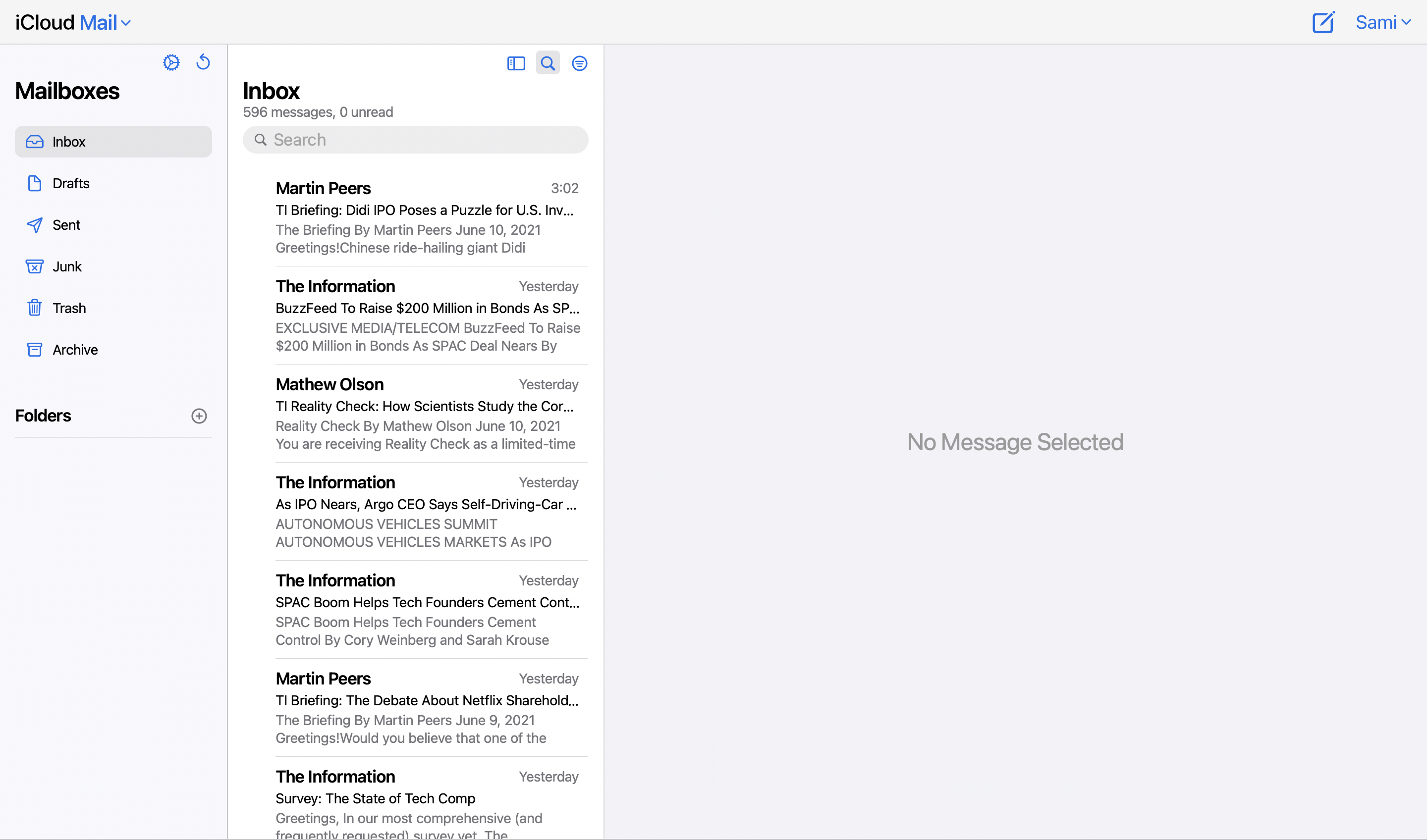Click the refresh mailbox icon
The width and height of the screenshot is (1427, 840).
[203, 63]
